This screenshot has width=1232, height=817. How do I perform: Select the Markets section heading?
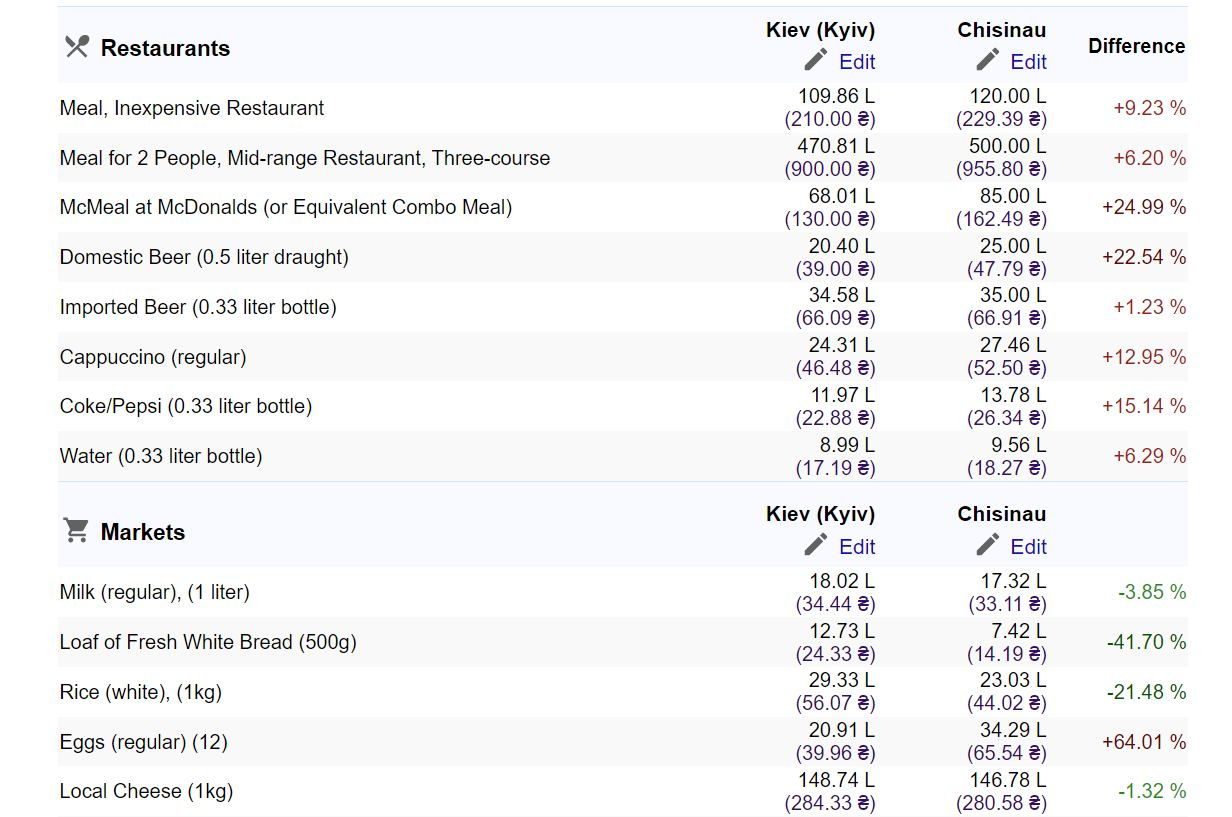point(143,532)
